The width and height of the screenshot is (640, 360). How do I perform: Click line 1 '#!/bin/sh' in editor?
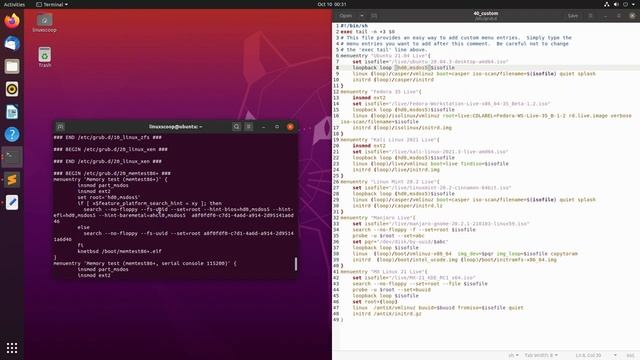tap(354, 26)
